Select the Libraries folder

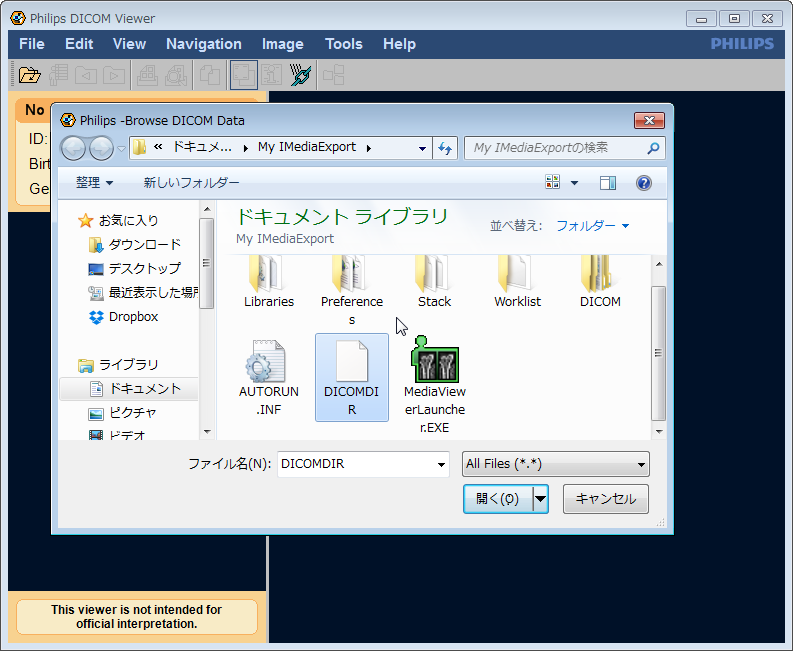pyautogui.click(x=269, y=282)
